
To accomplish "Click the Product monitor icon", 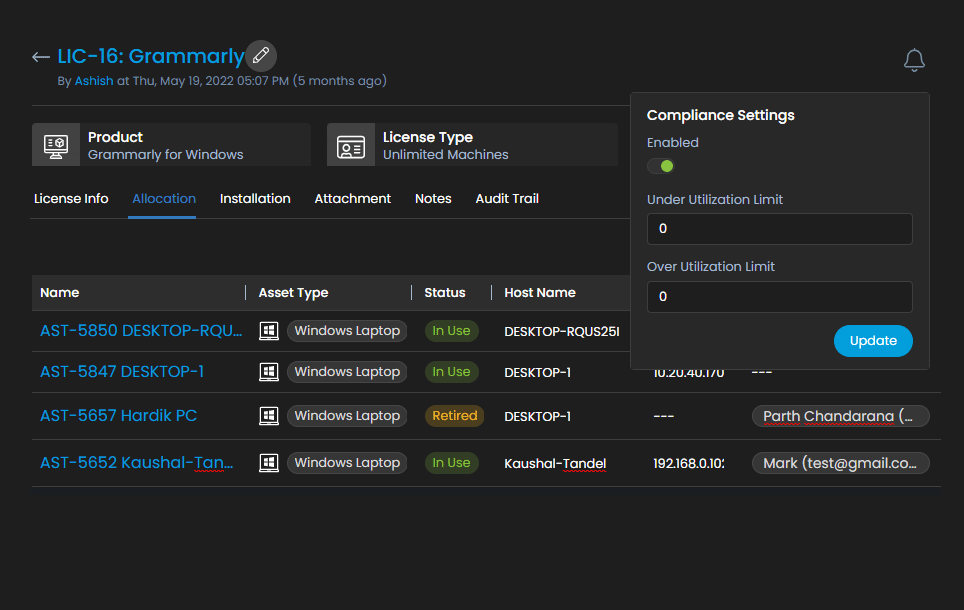I will pos(56,145).
